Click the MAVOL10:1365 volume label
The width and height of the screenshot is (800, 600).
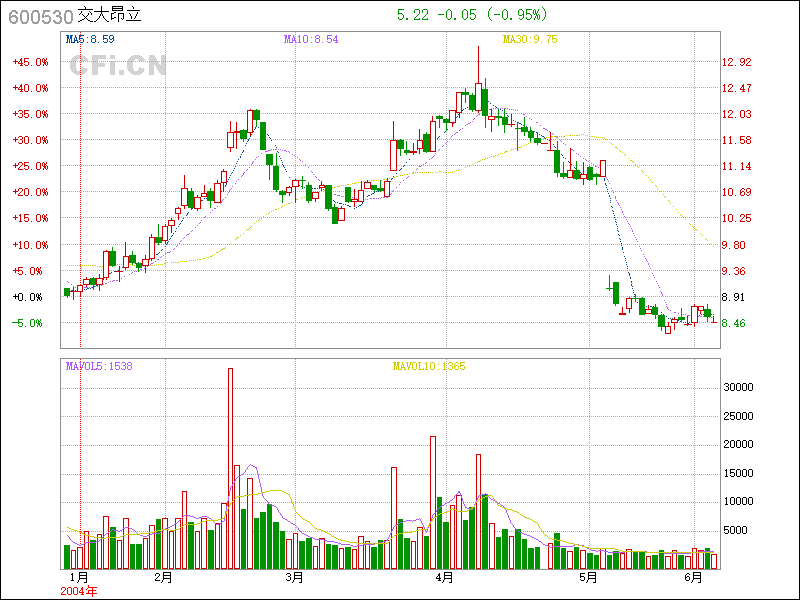429,366
